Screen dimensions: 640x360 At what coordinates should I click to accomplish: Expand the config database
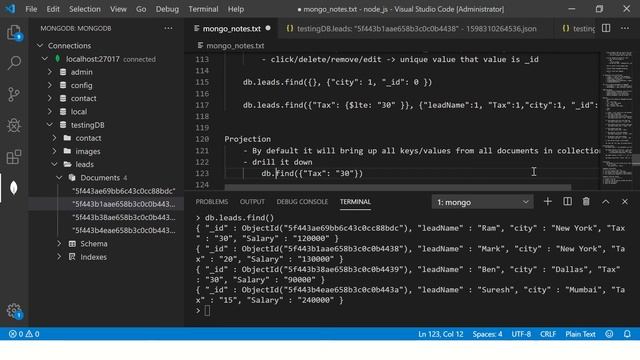[50, 85]
